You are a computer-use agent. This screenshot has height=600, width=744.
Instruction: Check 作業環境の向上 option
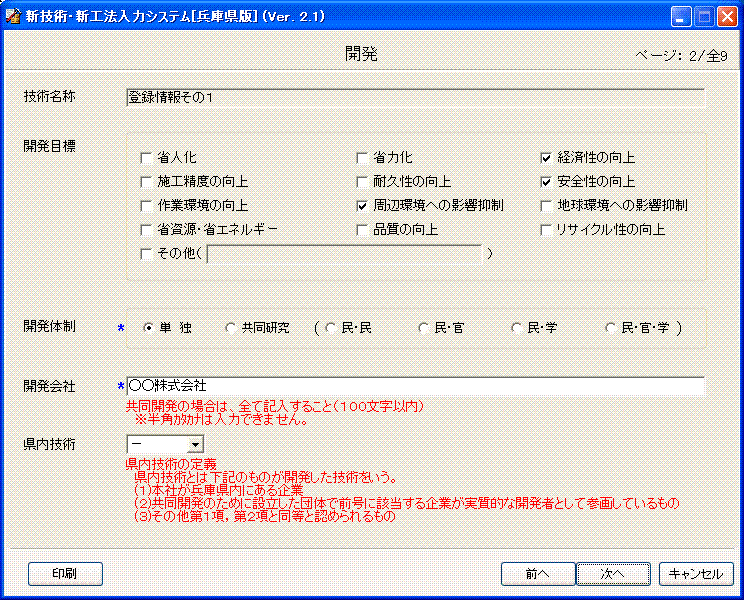[146, 206]
